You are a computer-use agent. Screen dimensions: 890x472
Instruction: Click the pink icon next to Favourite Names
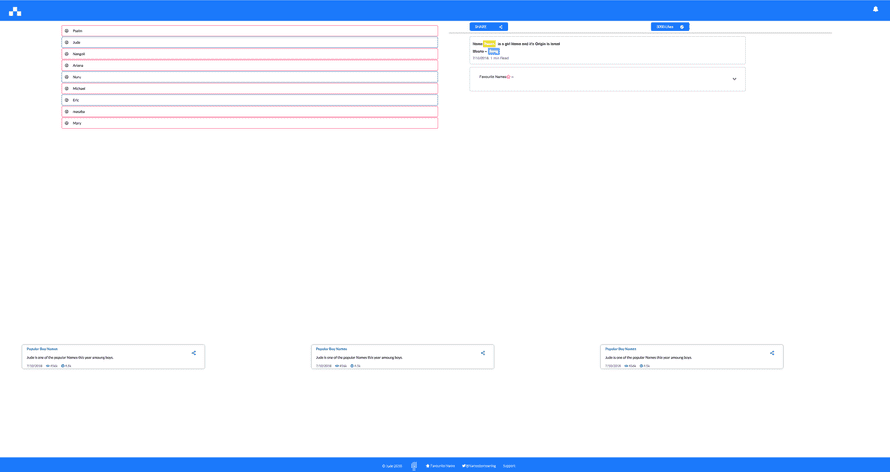509,77
